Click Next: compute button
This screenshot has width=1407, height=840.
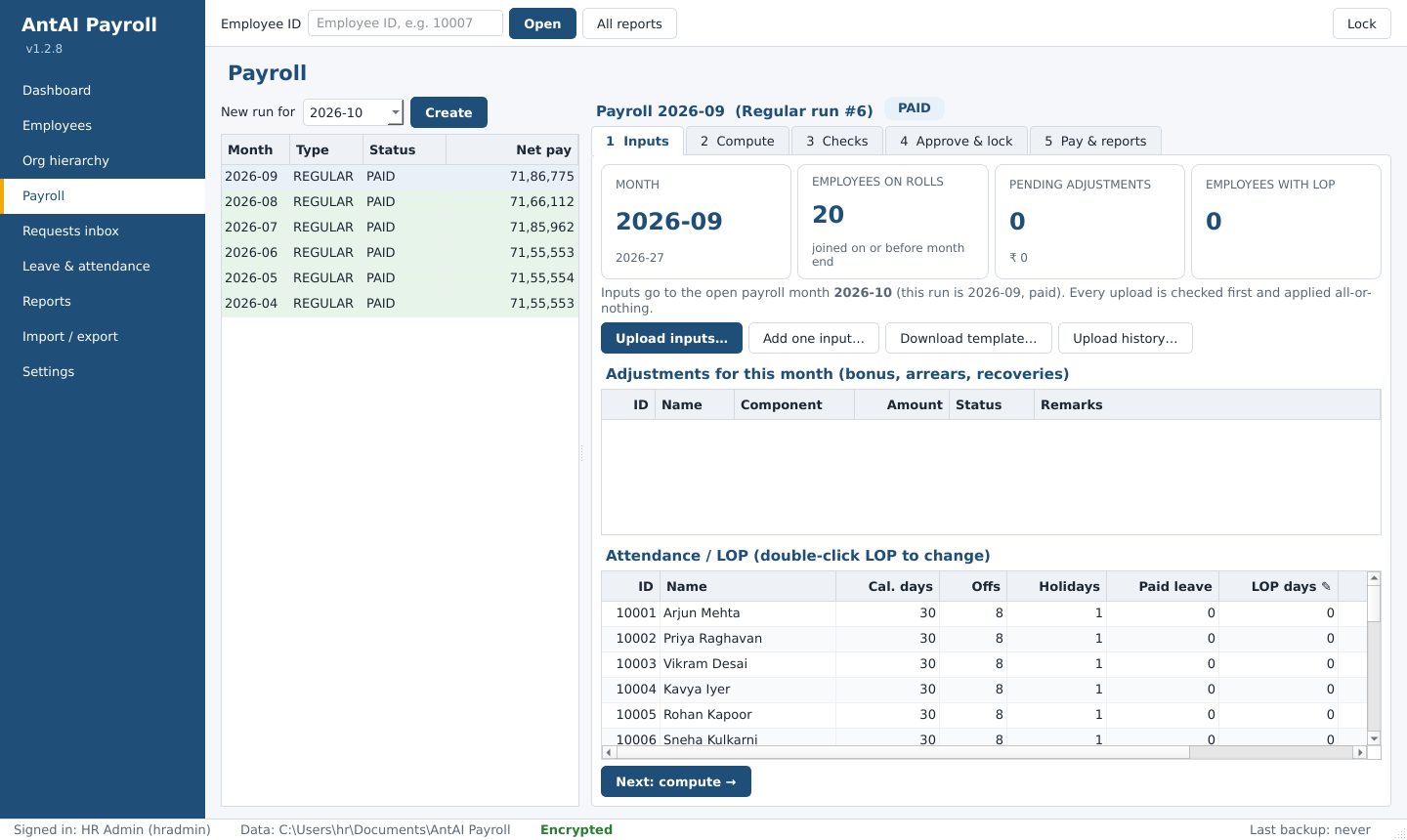pyautogui.click(x=675, y=781)
